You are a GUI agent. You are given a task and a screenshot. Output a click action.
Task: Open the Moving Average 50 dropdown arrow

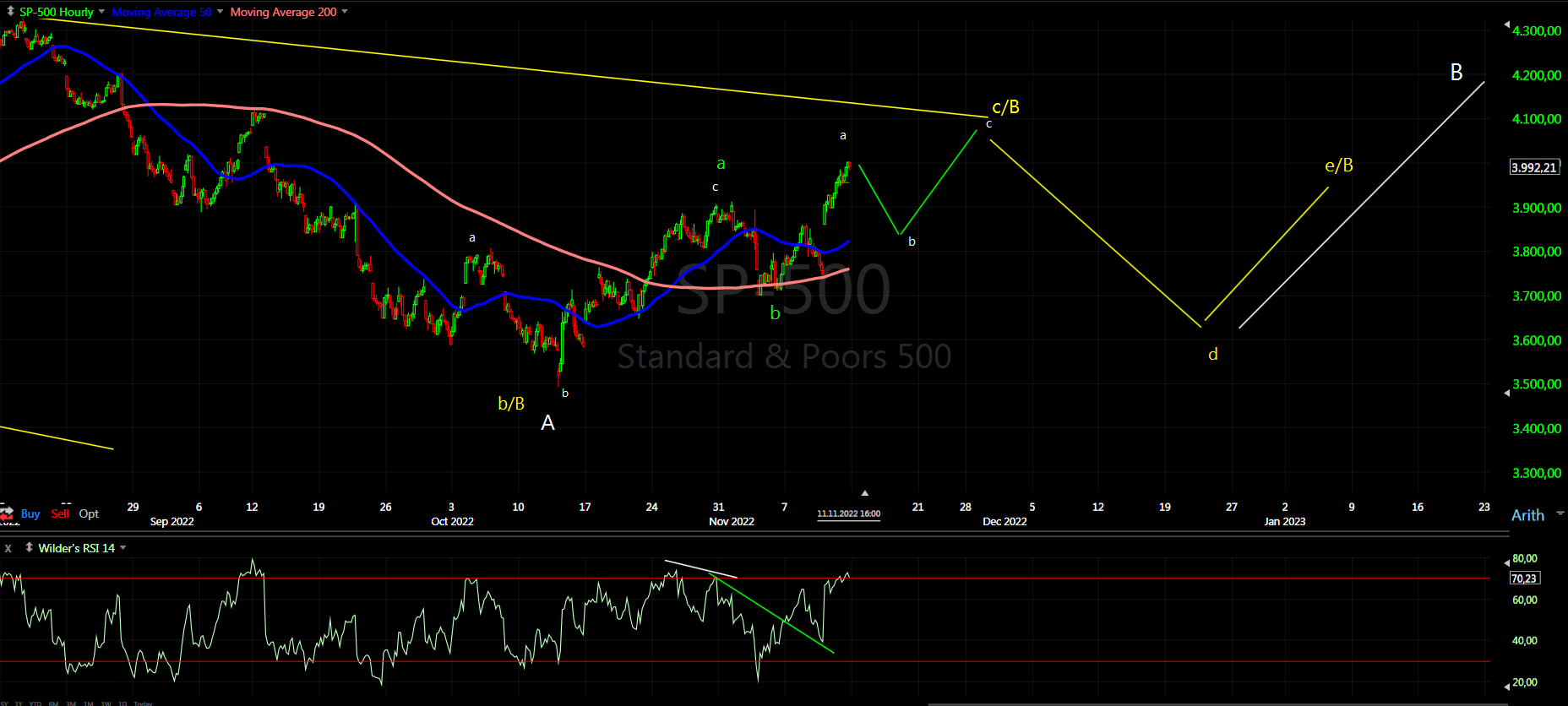(x=220, y=12)
